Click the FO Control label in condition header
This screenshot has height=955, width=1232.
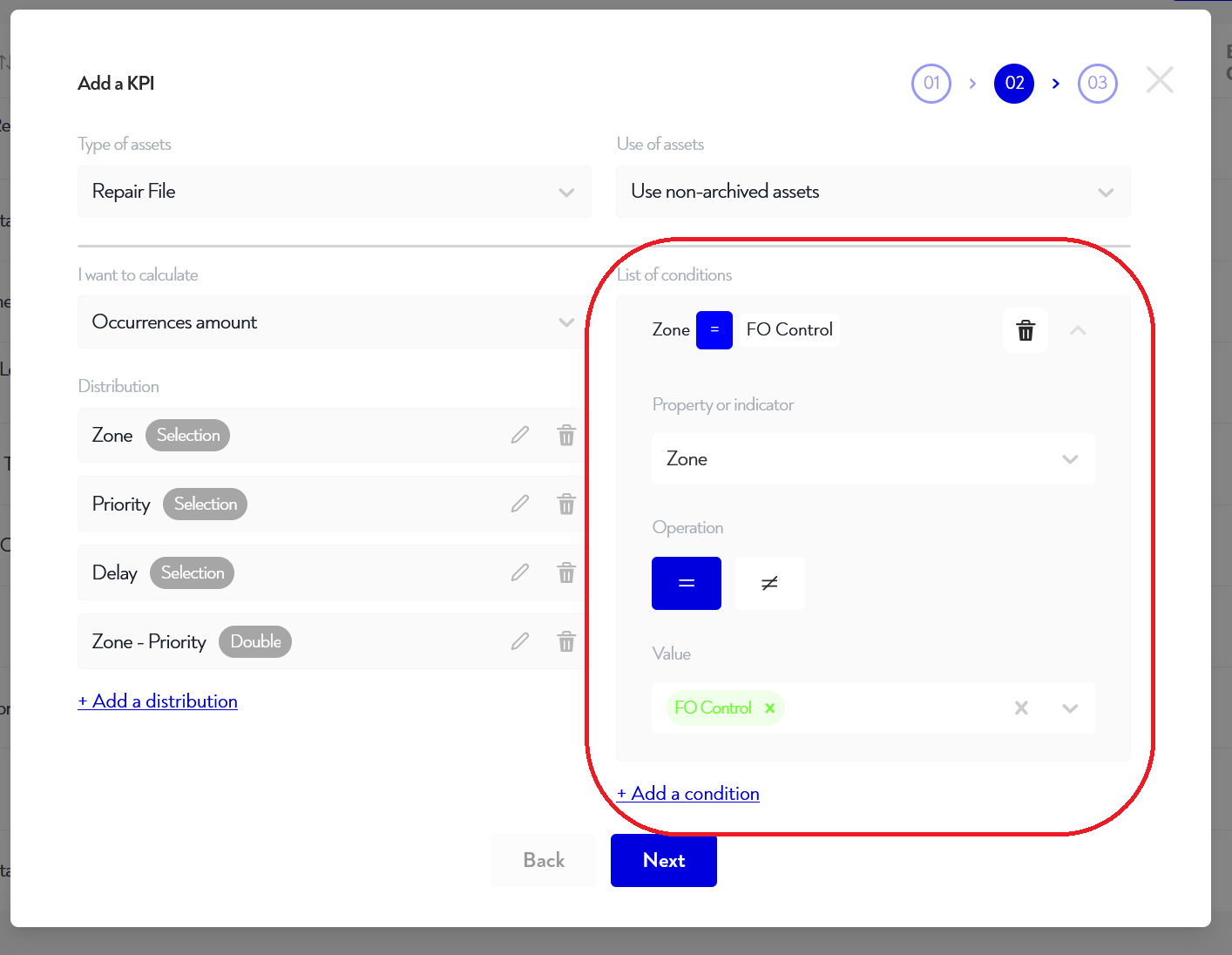[789, 330]
